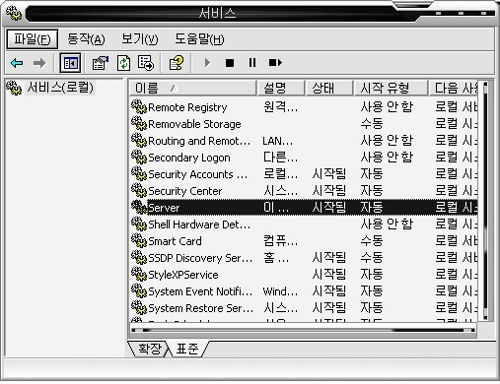Click the Refresh toolbar icon
500x384 pixels.
click(123, 63)
